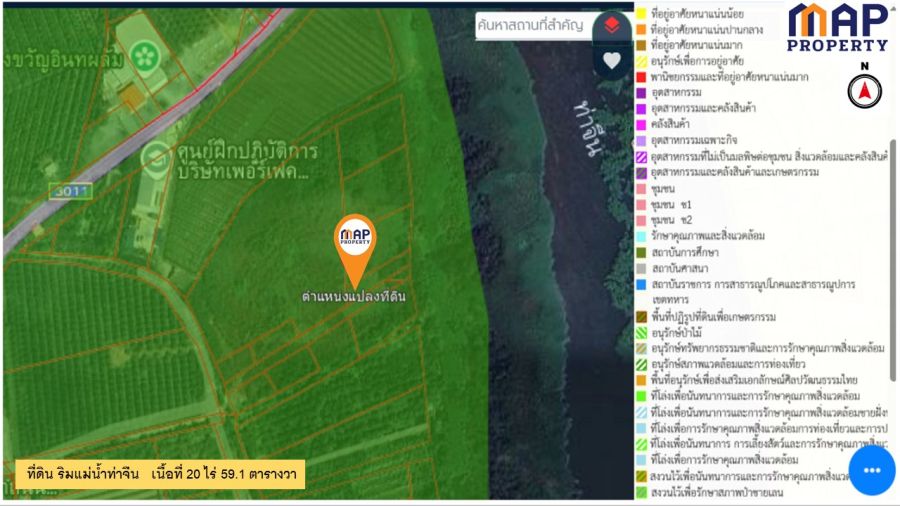Select the yellow 'ที่อยู่อาศัยหนาแน่นน้อย' swatch
Screen dimensions: 900x506
tap(640, 15)
